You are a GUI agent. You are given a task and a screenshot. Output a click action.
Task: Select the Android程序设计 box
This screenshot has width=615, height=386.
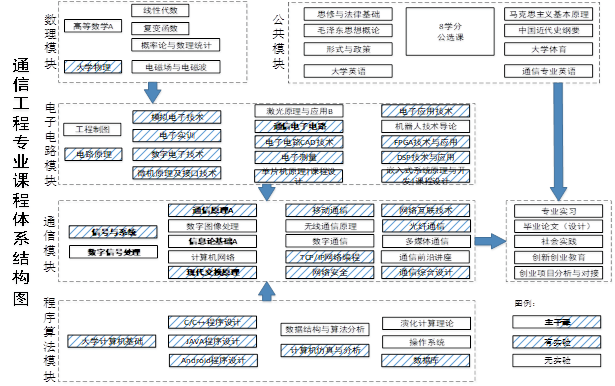pyautogui.click(x=213, y=360)
